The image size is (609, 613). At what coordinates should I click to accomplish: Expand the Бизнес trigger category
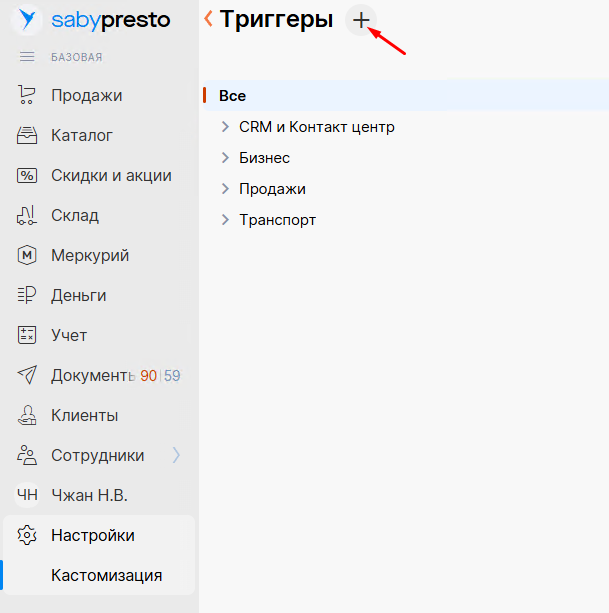coord(225,158)
